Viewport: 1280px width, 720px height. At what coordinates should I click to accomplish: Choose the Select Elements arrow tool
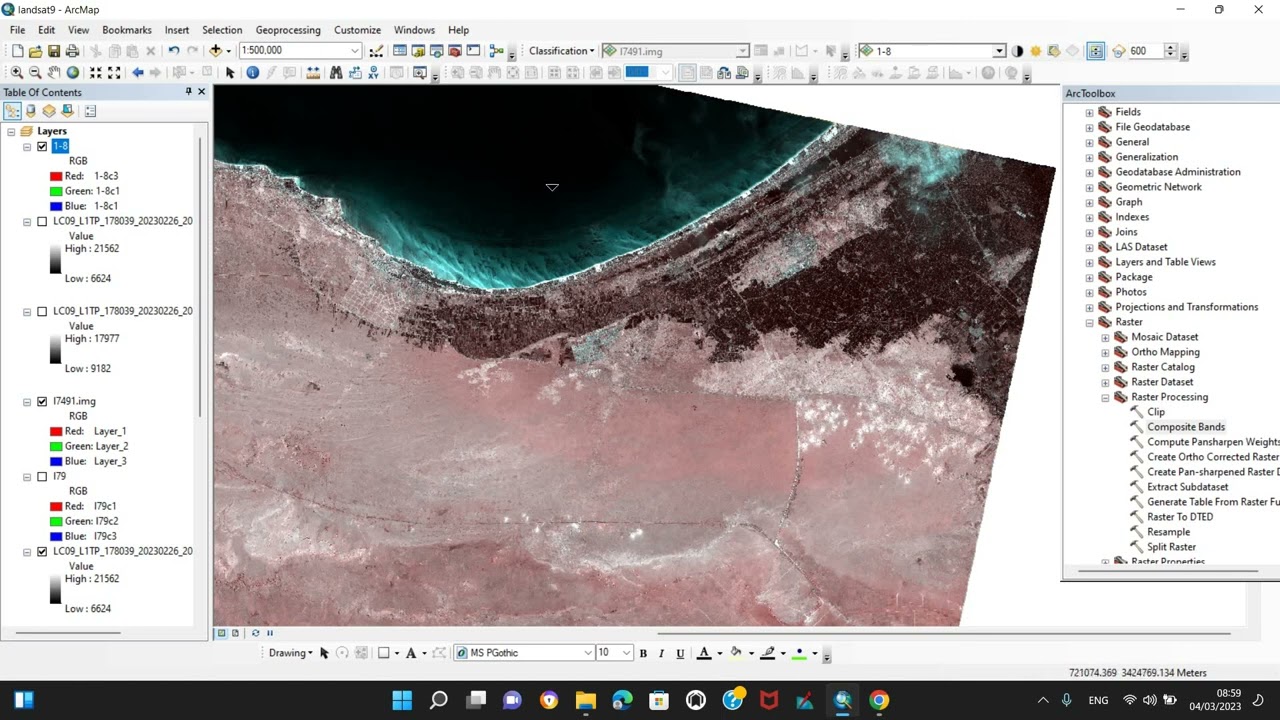230,73
